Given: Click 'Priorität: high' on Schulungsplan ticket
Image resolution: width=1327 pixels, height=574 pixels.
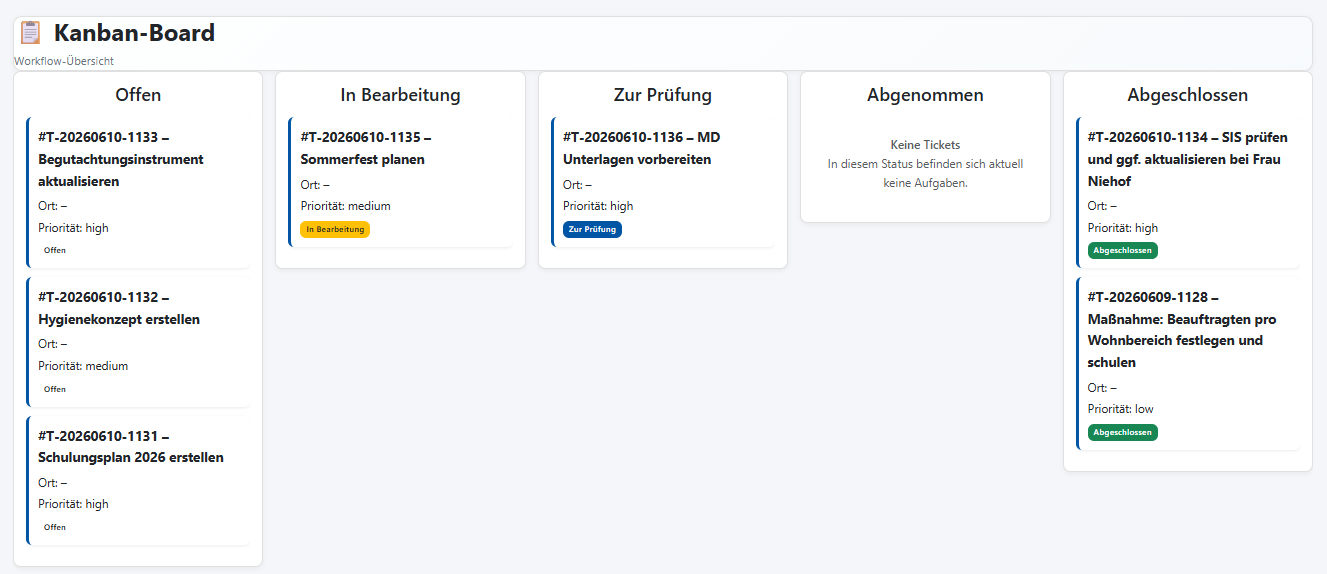Looking at the screenshot, I should [73, 504].
